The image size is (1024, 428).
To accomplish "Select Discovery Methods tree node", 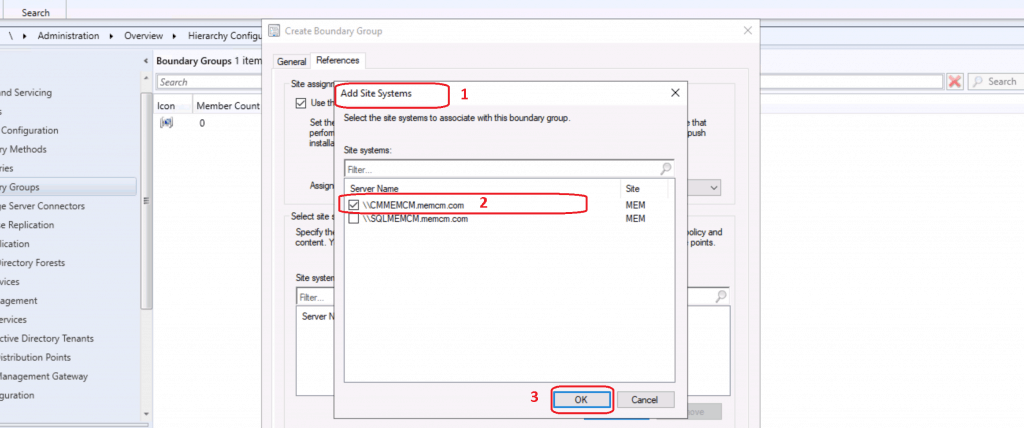I will click(x=24, y=149).
